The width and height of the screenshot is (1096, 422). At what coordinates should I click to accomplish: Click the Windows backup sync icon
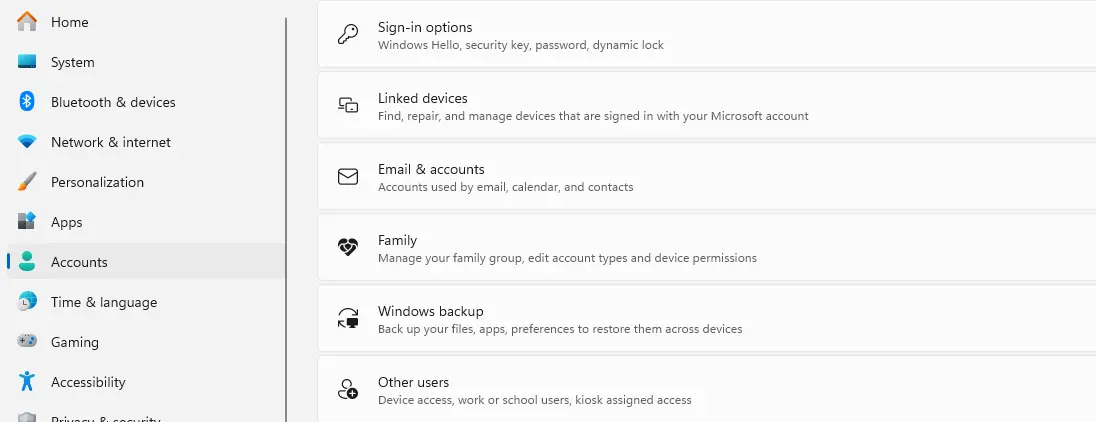coord(348,319)
